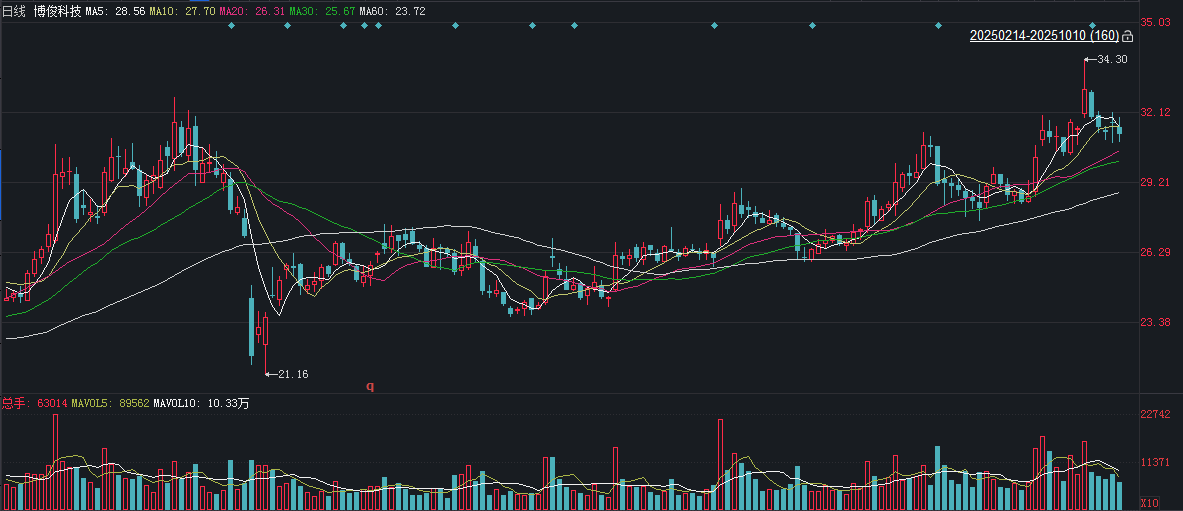The width and height of the screenshot is (1183, 511).
Task: Open the 日线 period selector
Action: [x=14, y=10]
